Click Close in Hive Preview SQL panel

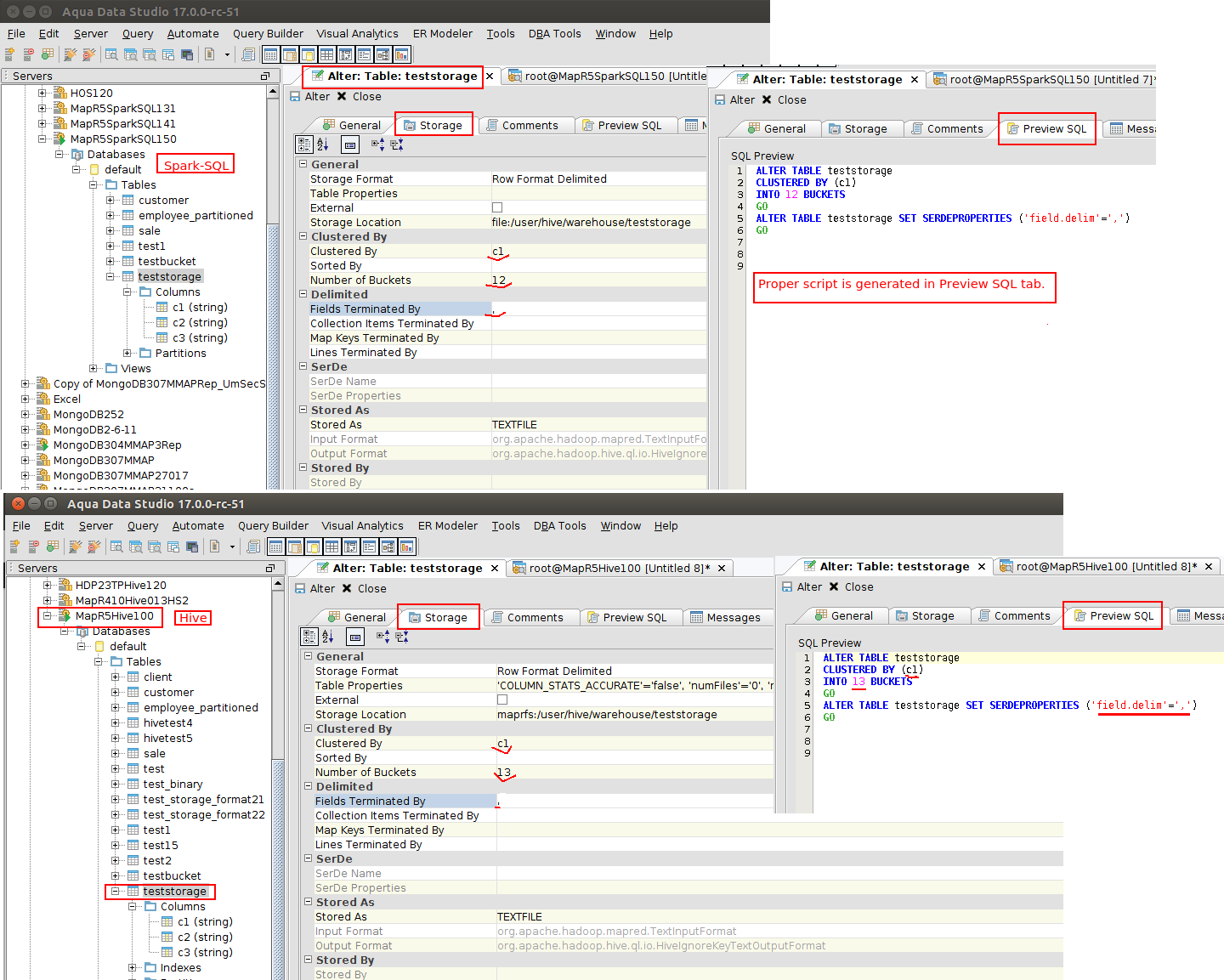pos(851,587)
